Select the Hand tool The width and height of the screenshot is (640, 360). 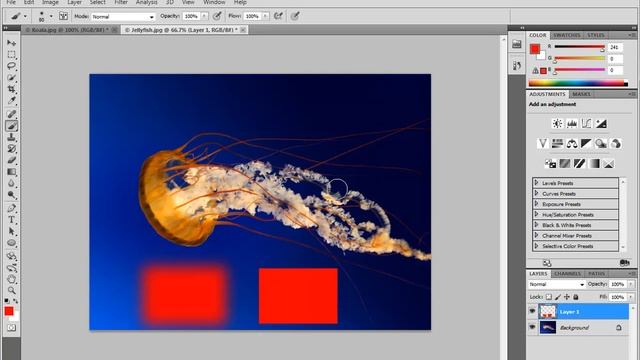click(11, 279)
